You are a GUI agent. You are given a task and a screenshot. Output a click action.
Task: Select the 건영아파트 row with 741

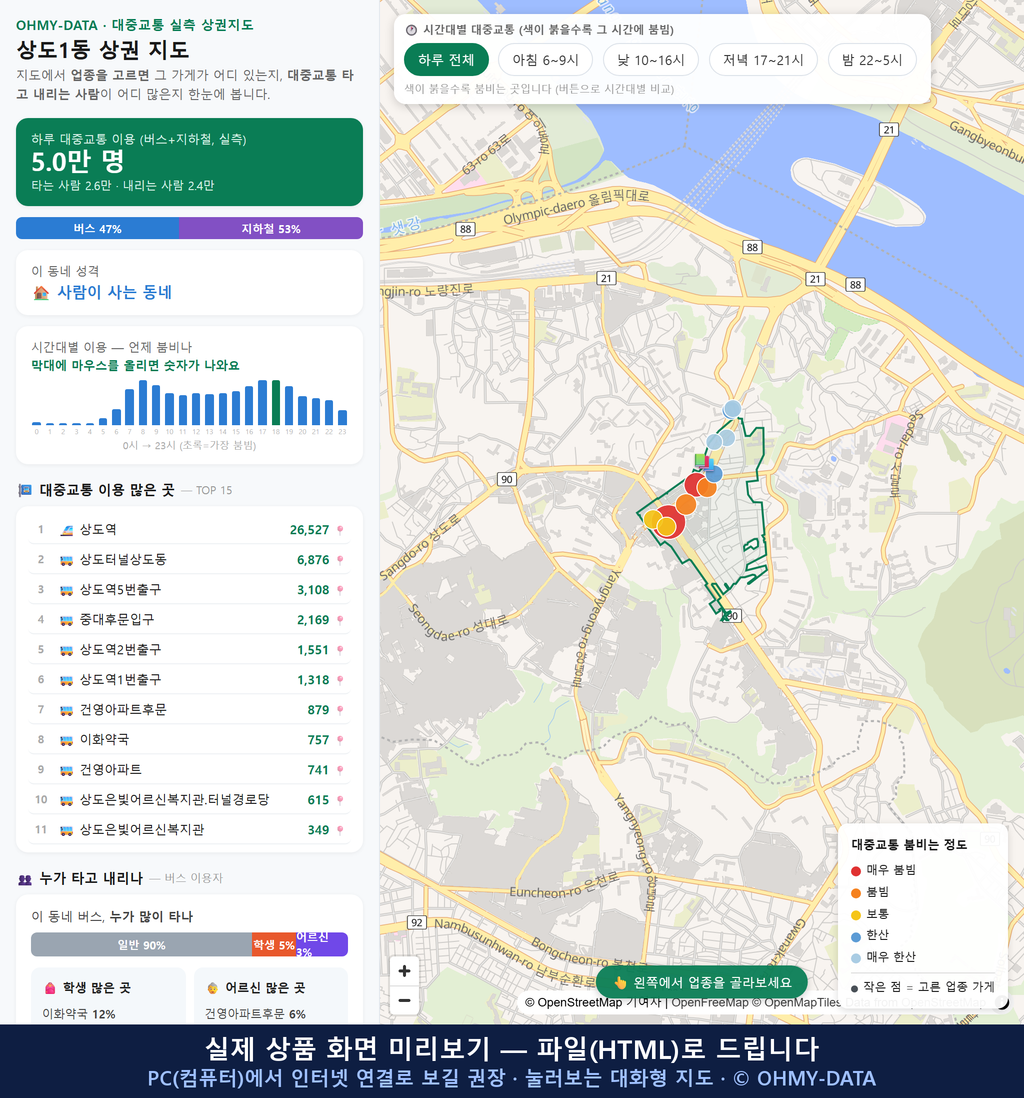[189, 770]
